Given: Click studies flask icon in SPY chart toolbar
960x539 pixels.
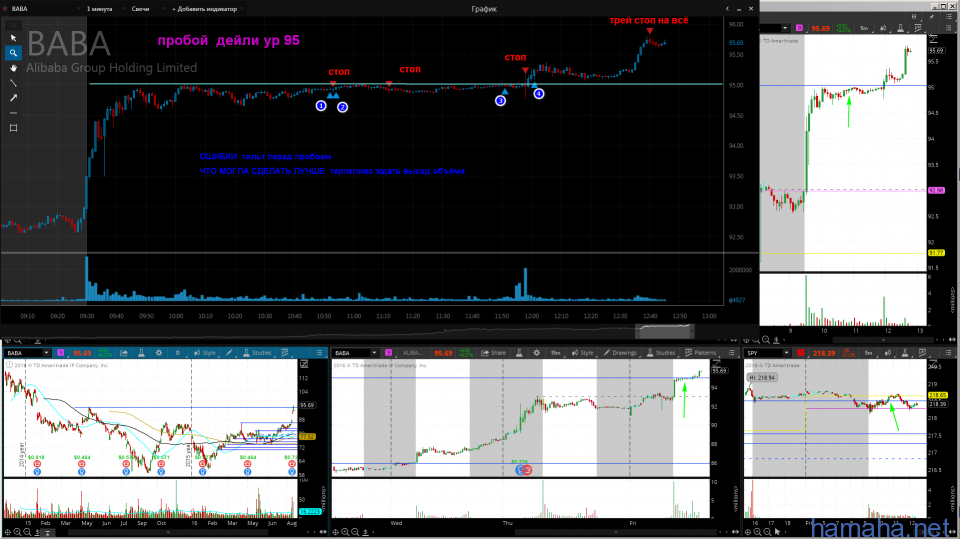Looking at the screenshot, I should 904,353.
